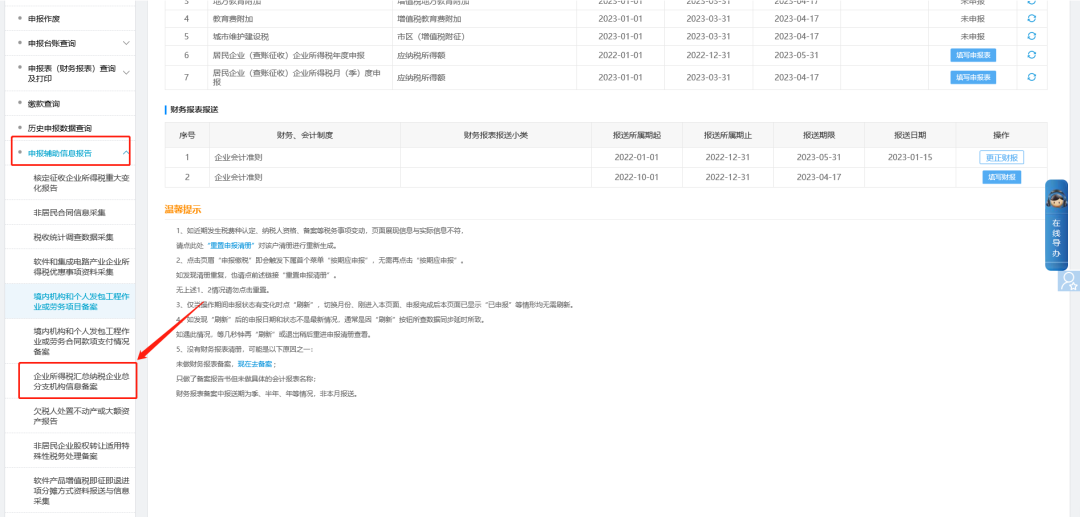Open 历史申报数据查询 in the sidebar
This screenshot has width=1080, height=517.
pyautogui.click(x=59, y=128)
